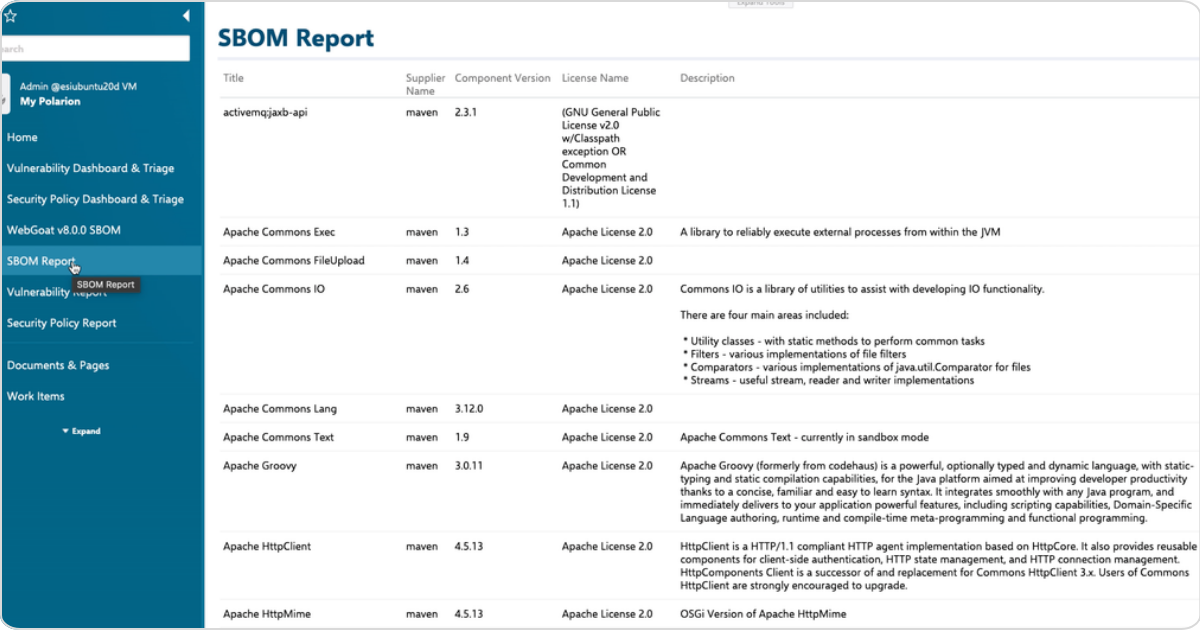Click 'OSGi Version of Apache HttpMime' description
Image resolution: width=1200 pixels, height=630 pixels.
[x=763, y=614]
